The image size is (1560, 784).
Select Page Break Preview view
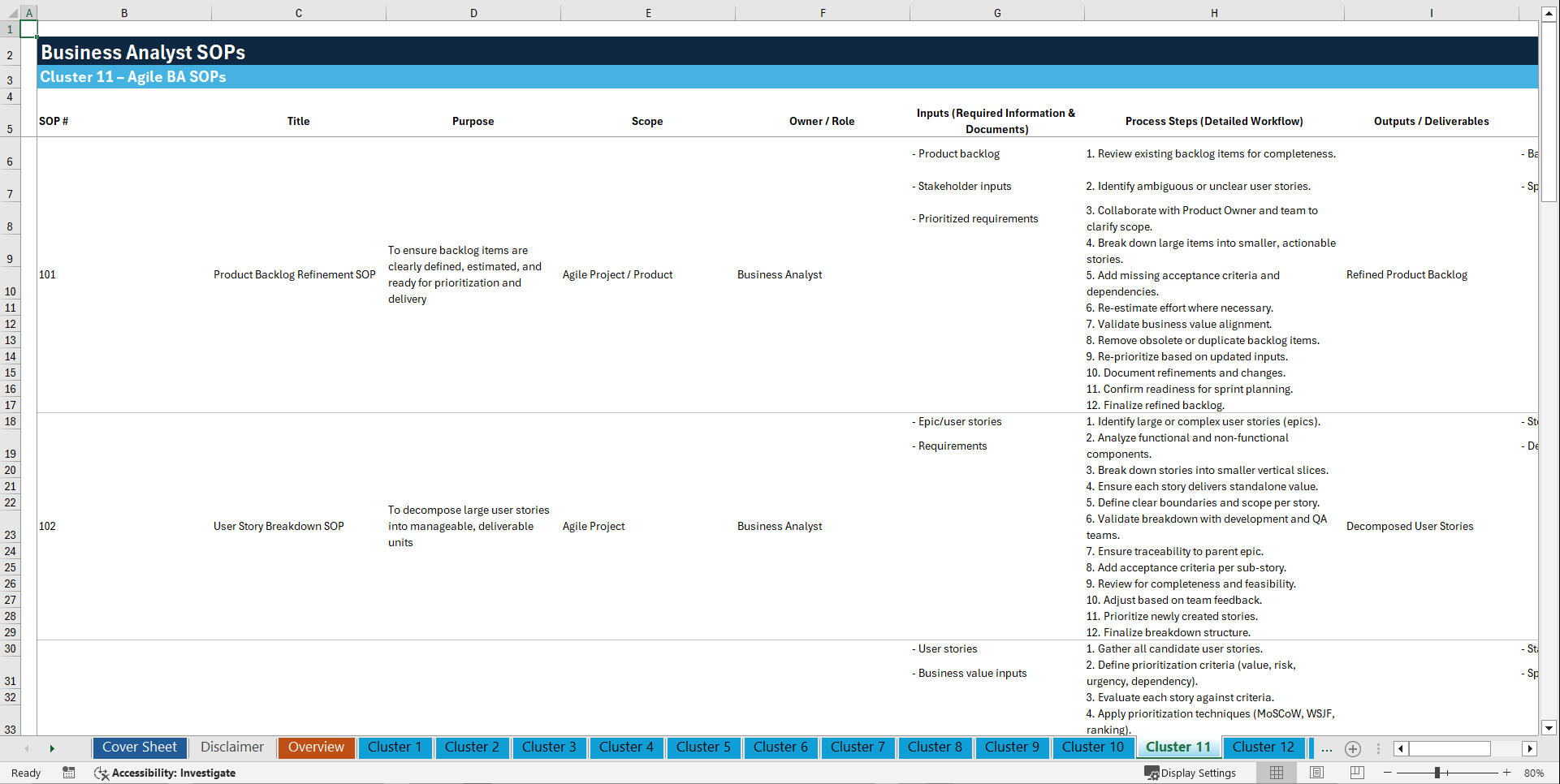[x=1356, y=773]
